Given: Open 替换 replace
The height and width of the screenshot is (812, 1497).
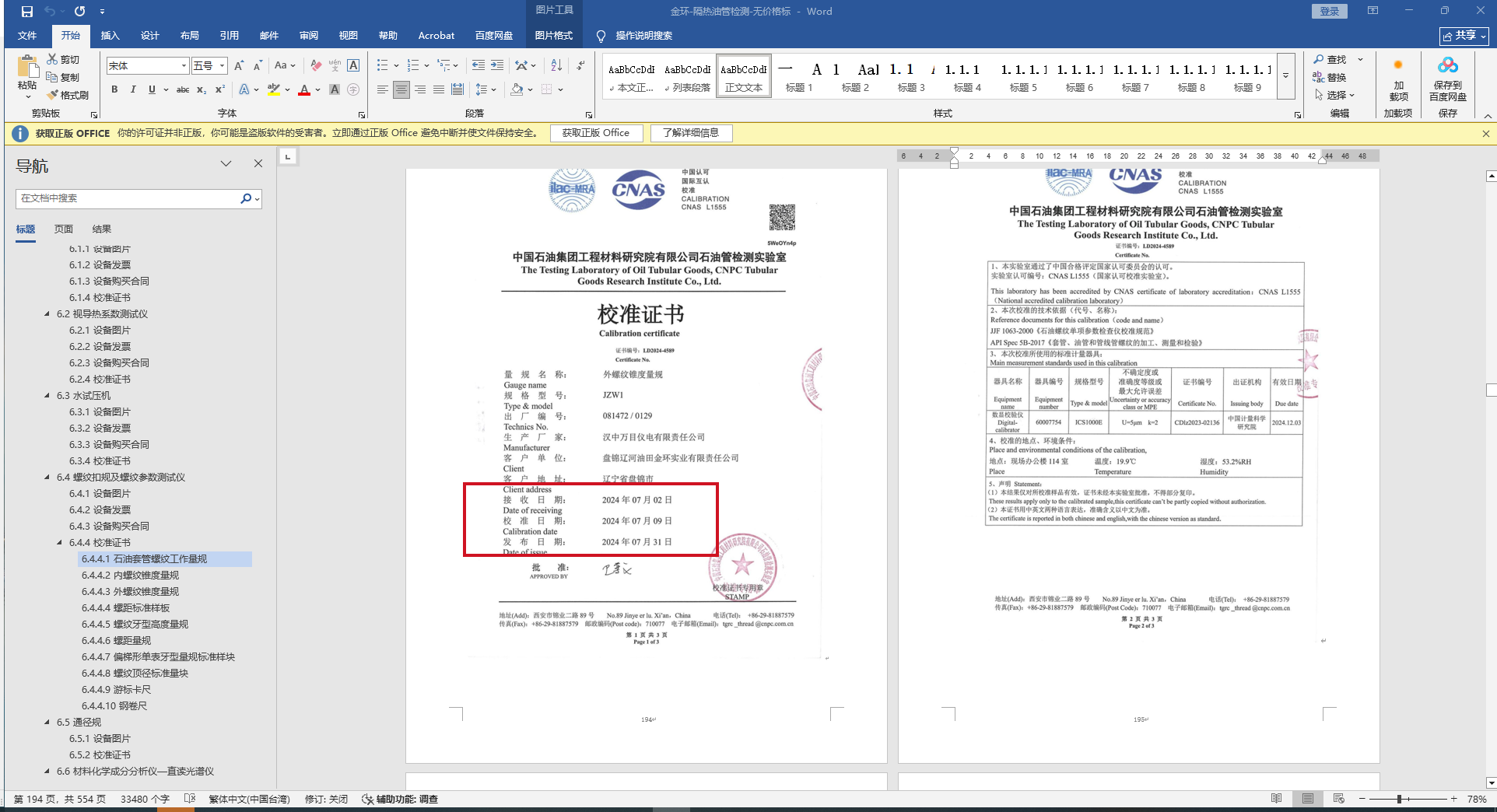Looking at the screenshot, I should (1330, 77).
